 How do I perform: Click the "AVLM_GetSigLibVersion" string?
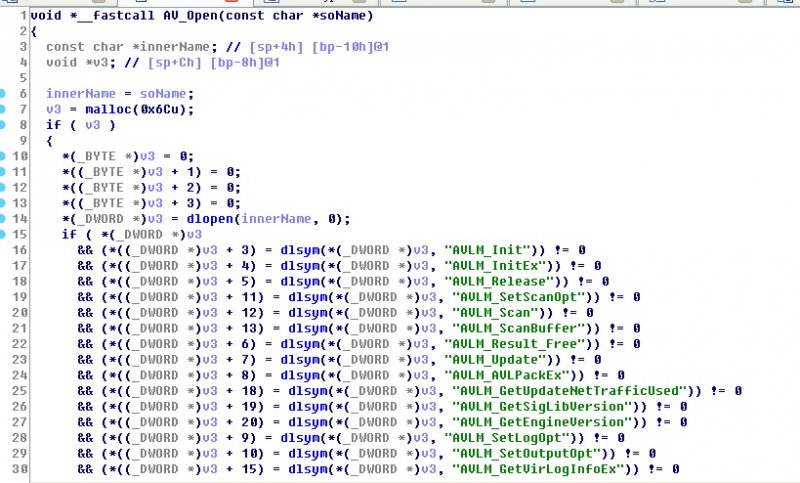click(x=542, y=406)
